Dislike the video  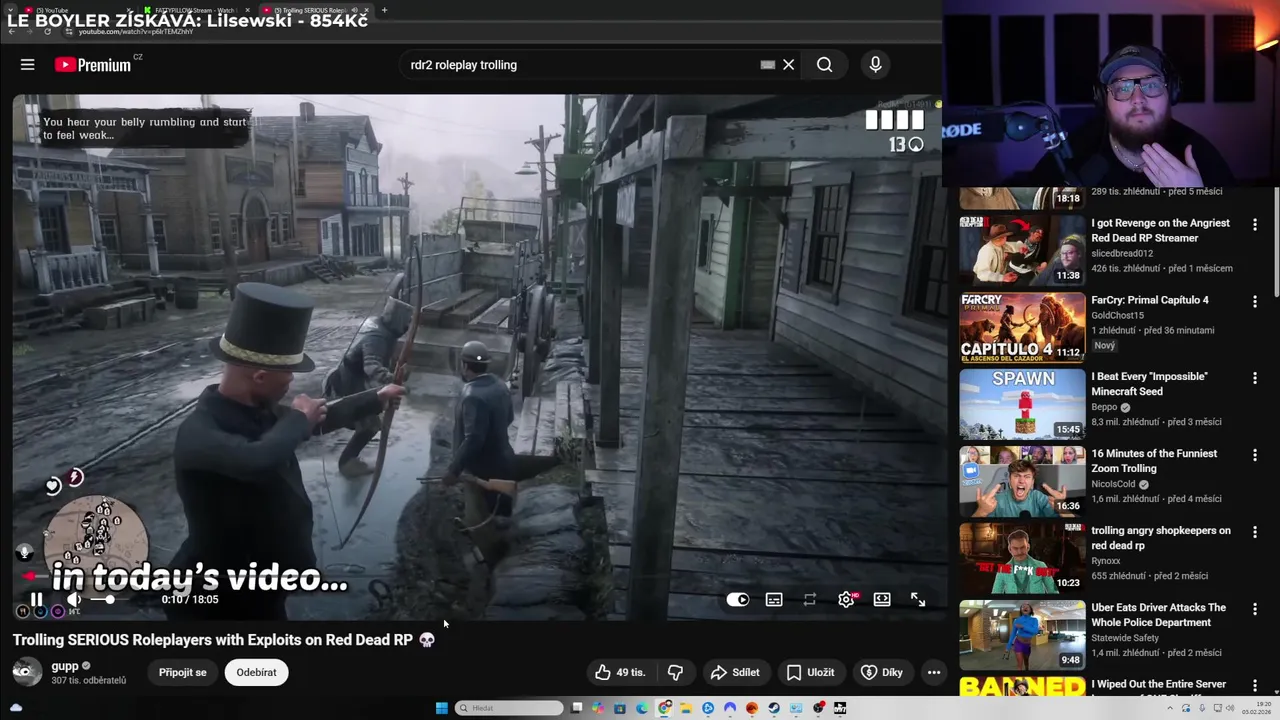[675, 672]
